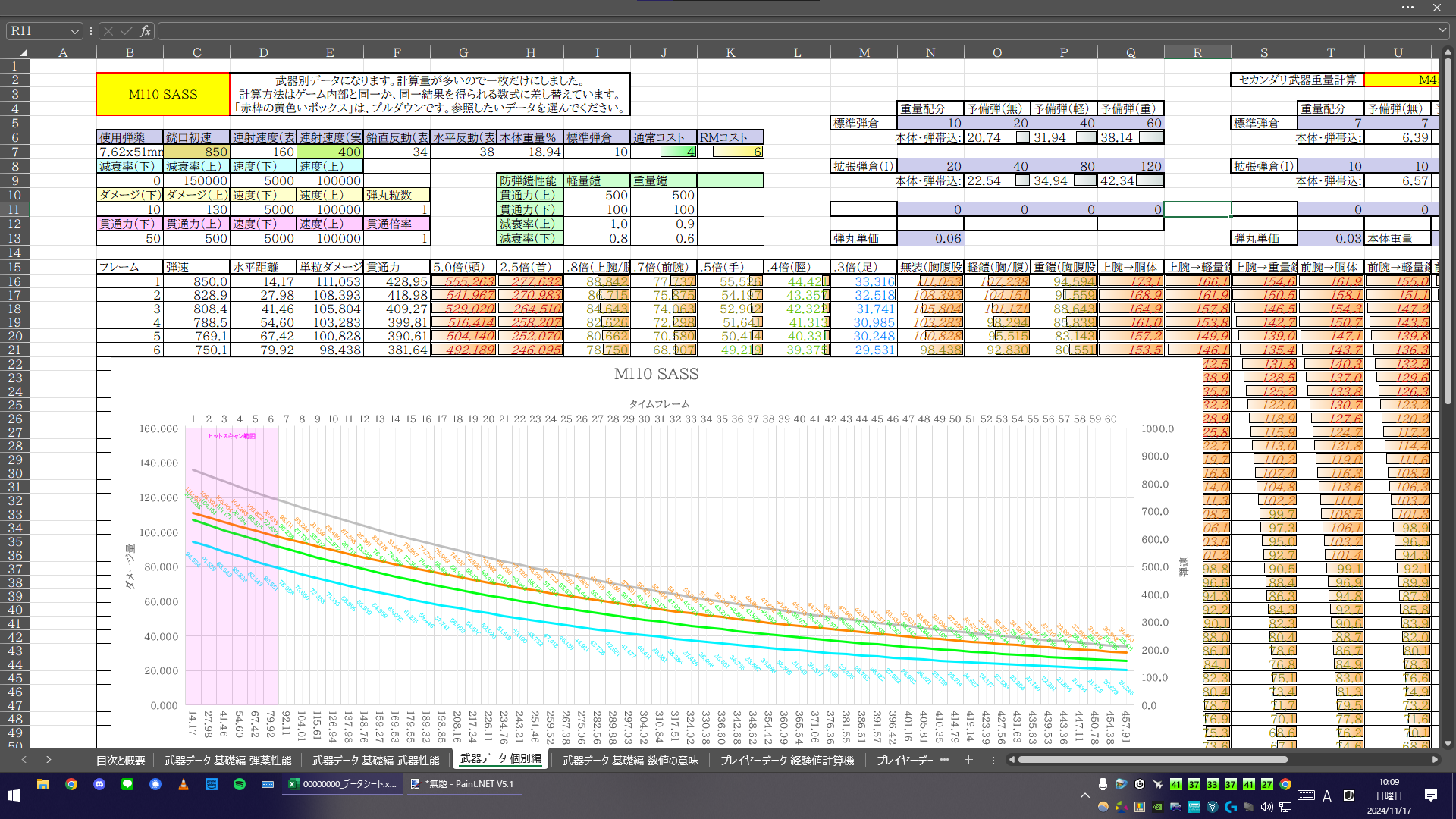
Task: Switch to 武器データ 基礎編 数値の意味 tab
Action: (x=630, y=759)
